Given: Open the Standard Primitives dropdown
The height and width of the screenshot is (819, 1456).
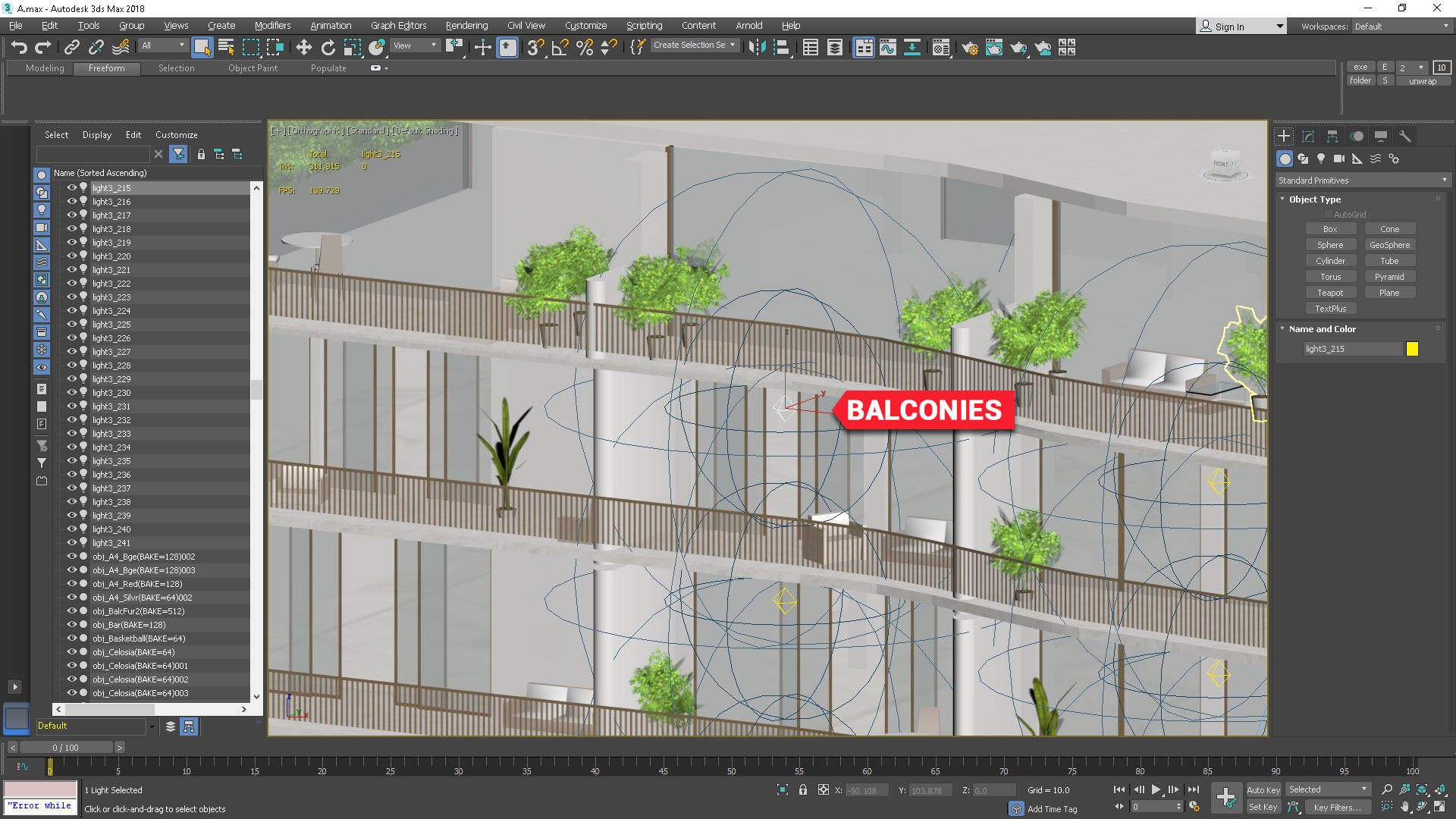Looking at the screenshot, I should pyautogui.click(x=1362, y=180).
